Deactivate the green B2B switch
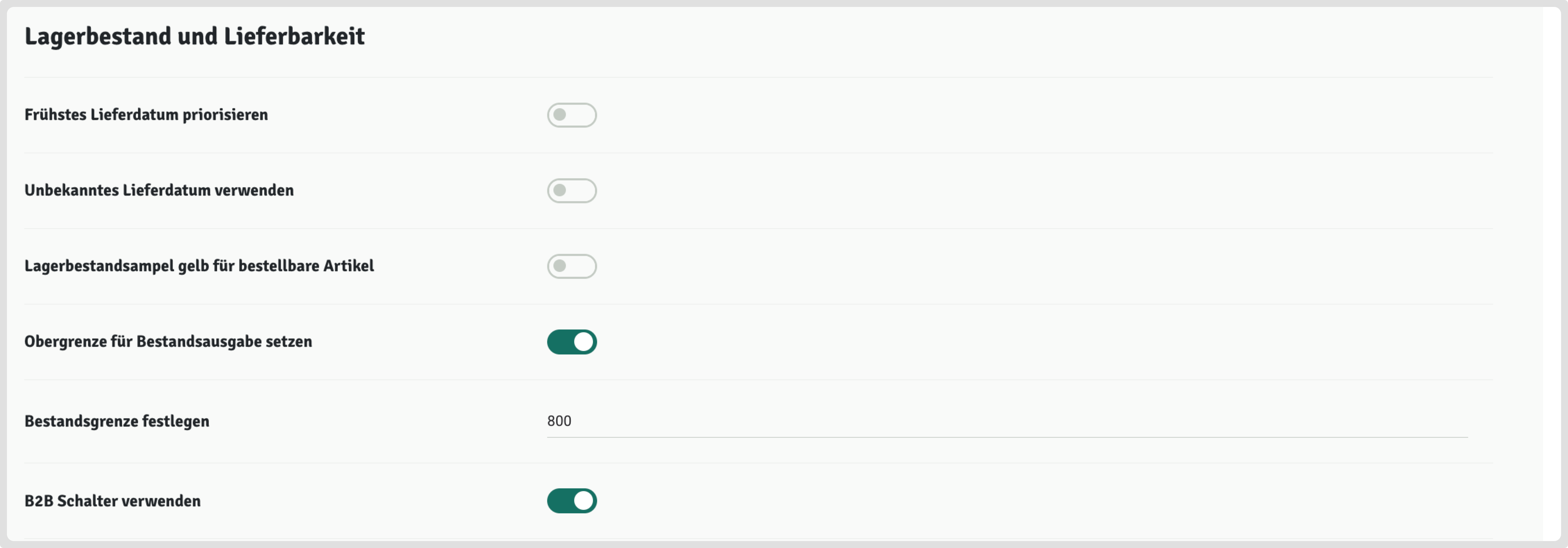The width and height of the screenshot is (1568, 548). tap(571, 500)
